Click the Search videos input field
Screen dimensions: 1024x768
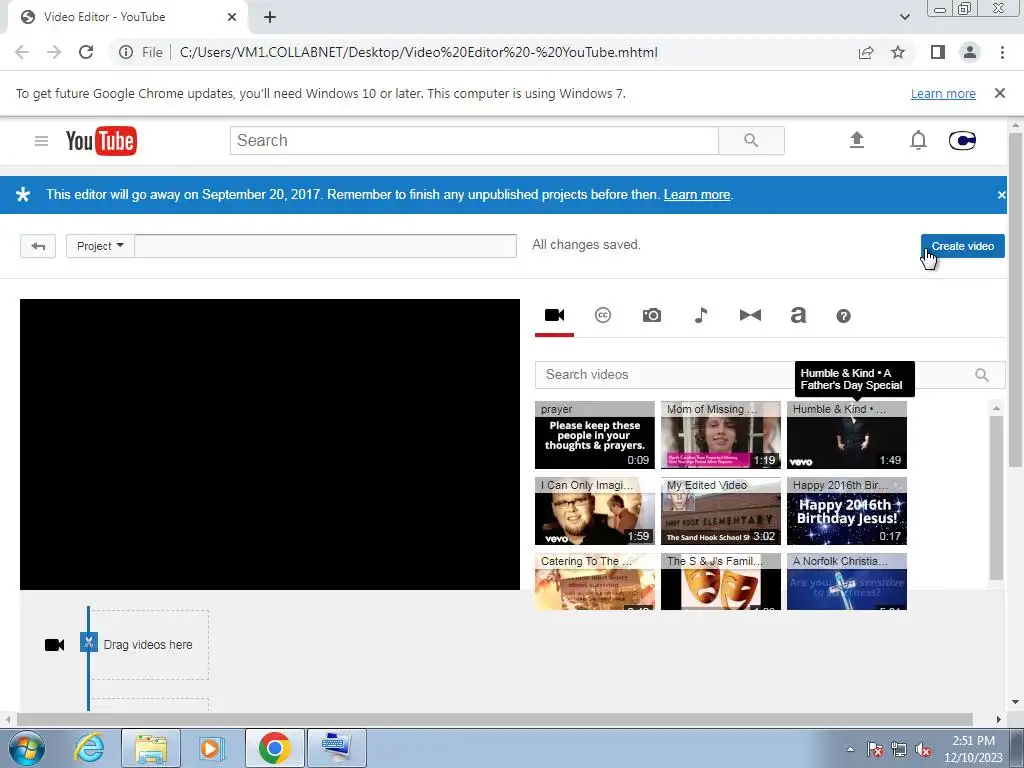pos(751,375)
